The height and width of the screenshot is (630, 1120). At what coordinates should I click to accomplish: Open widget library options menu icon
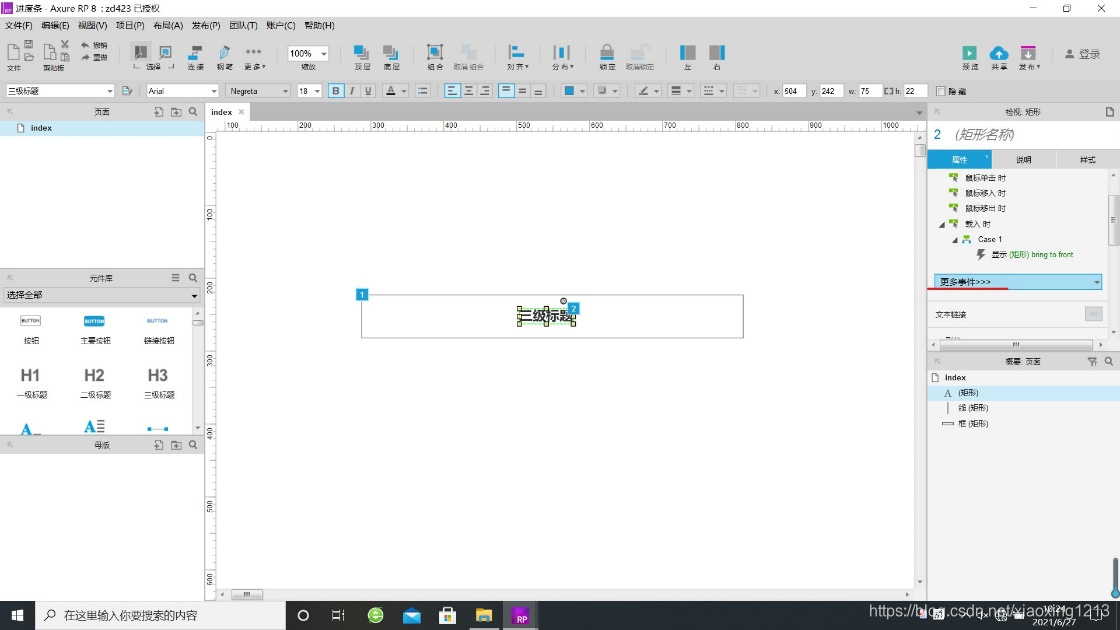[x=175, y=278]
